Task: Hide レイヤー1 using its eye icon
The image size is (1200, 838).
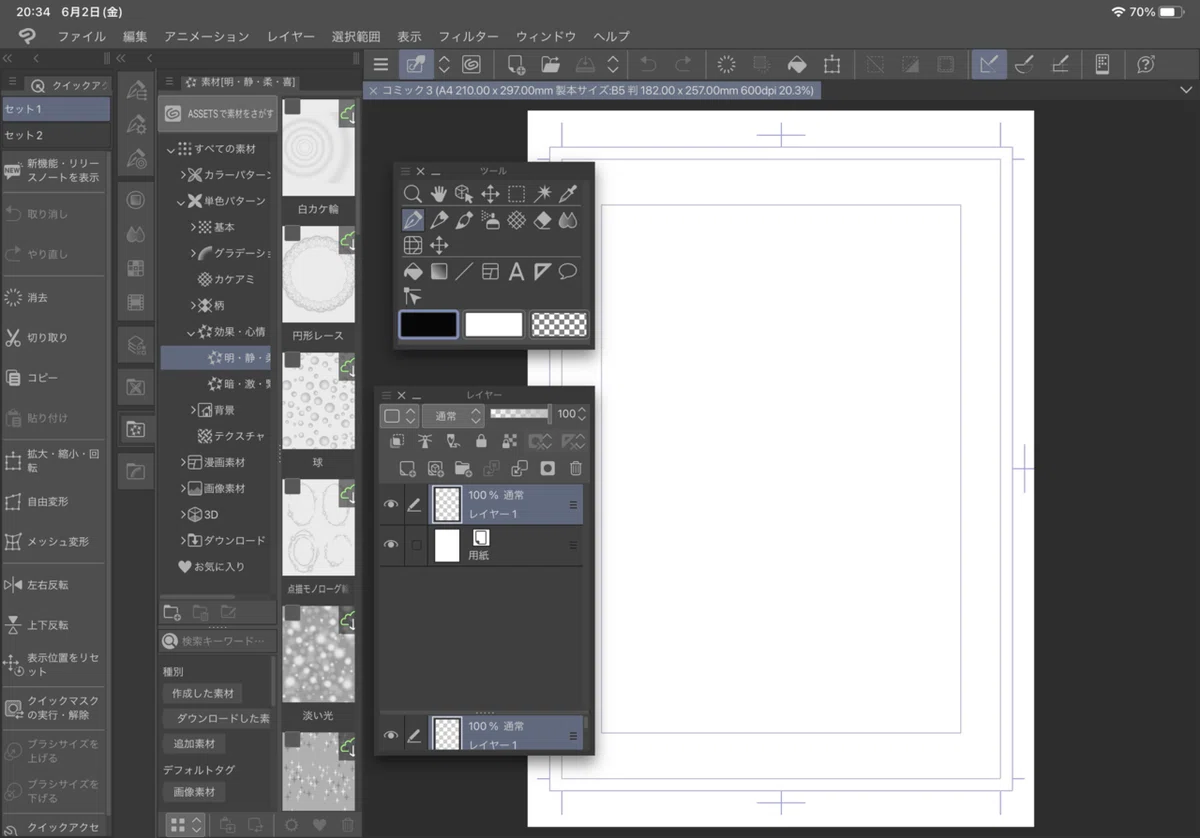Action: (x=391, y=505)
